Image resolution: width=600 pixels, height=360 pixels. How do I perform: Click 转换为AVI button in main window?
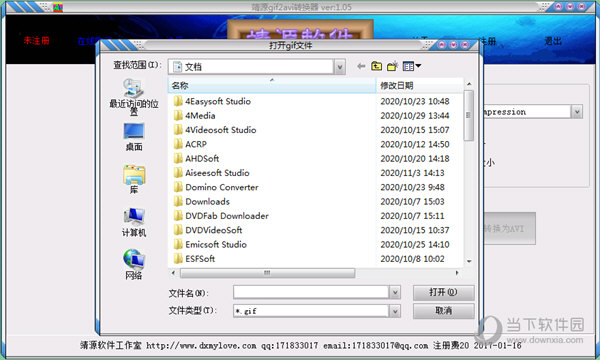[x=509, y=229]
